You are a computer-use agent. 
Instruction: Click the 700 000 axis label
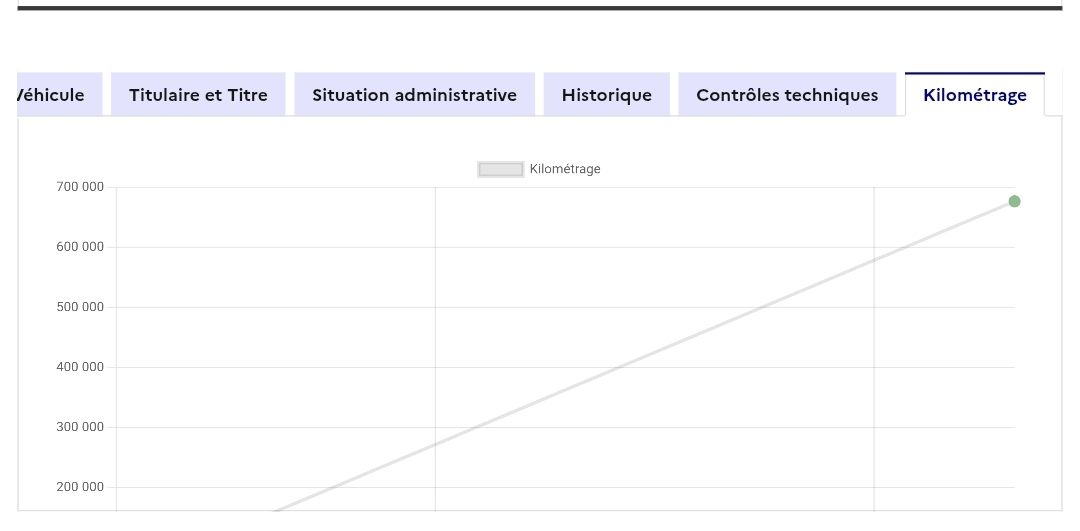coord(80,187)
